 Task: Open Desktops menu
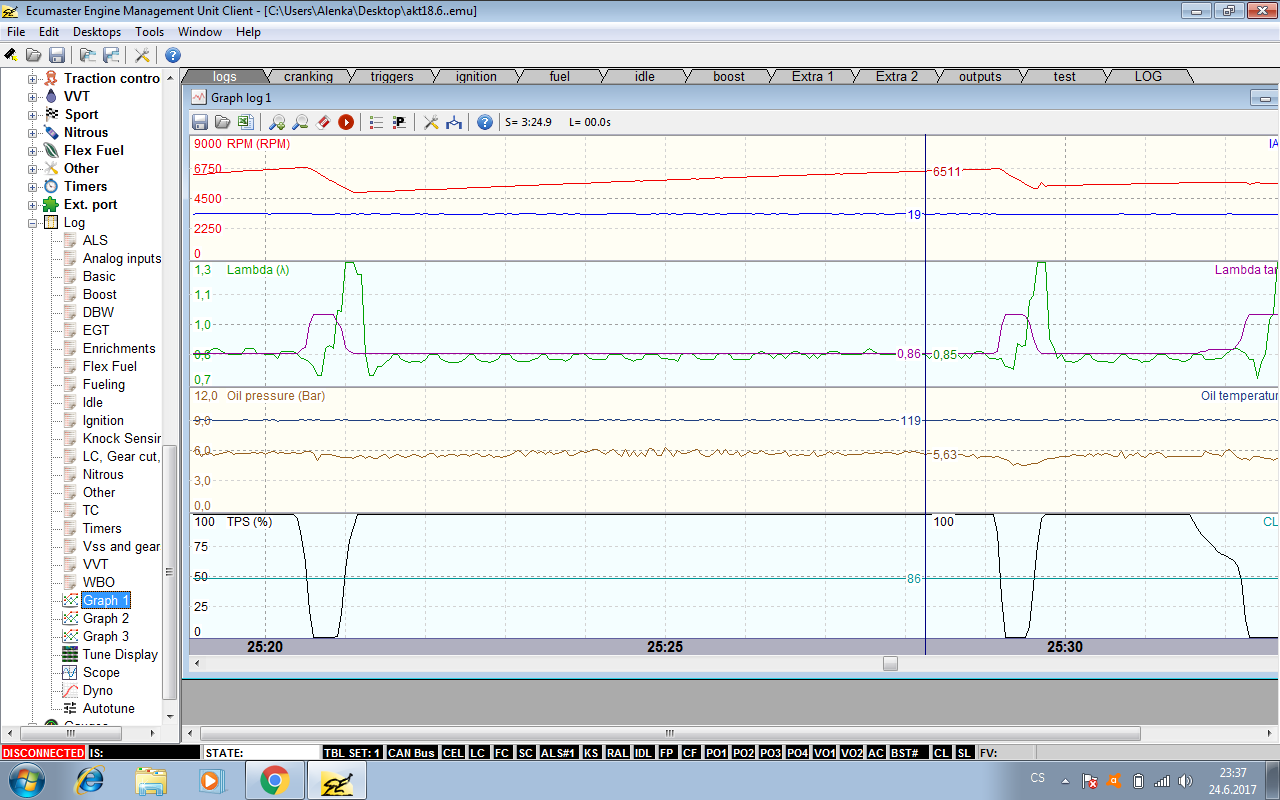click(97, 32)
